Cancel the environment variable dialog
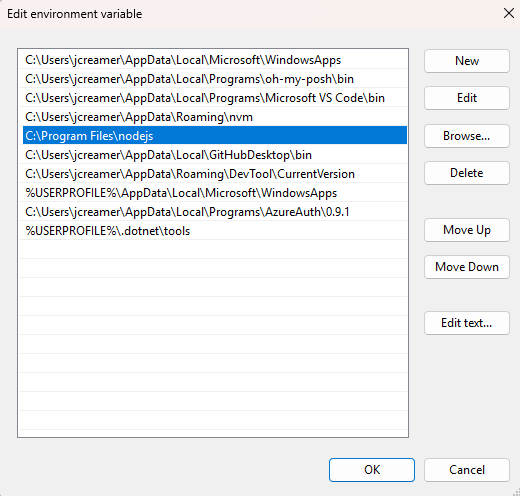The height and width of the screenshot is (496, 520). (467, 470)
